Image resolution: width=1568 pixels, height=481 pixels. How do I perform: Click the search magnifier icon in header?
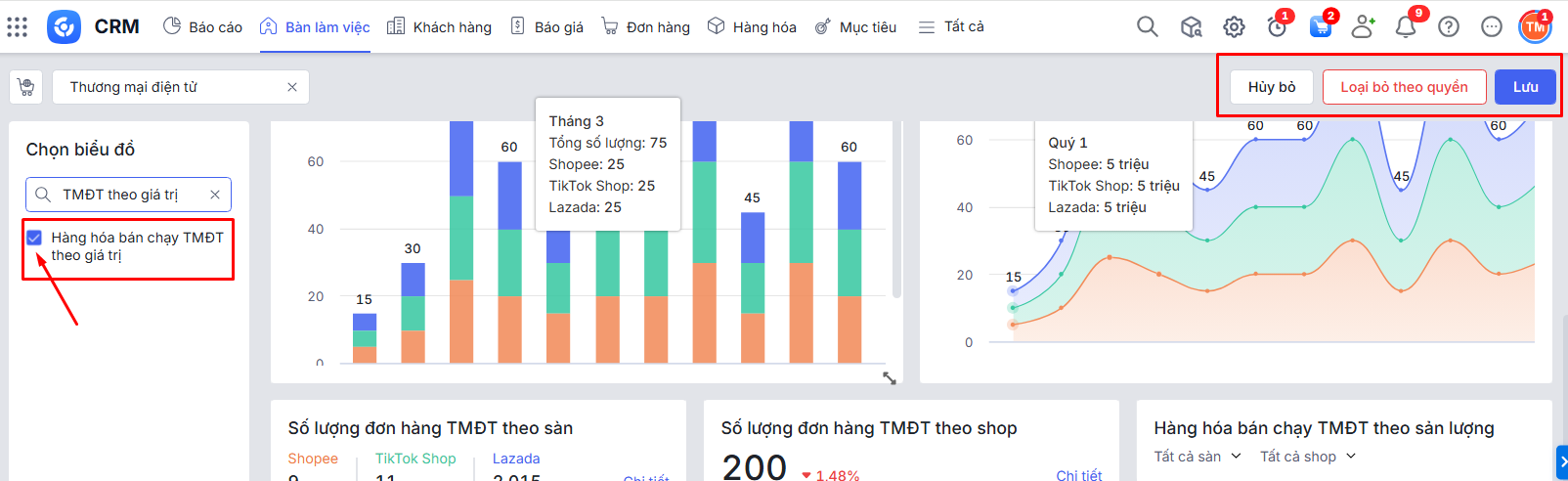(1147, 26)
